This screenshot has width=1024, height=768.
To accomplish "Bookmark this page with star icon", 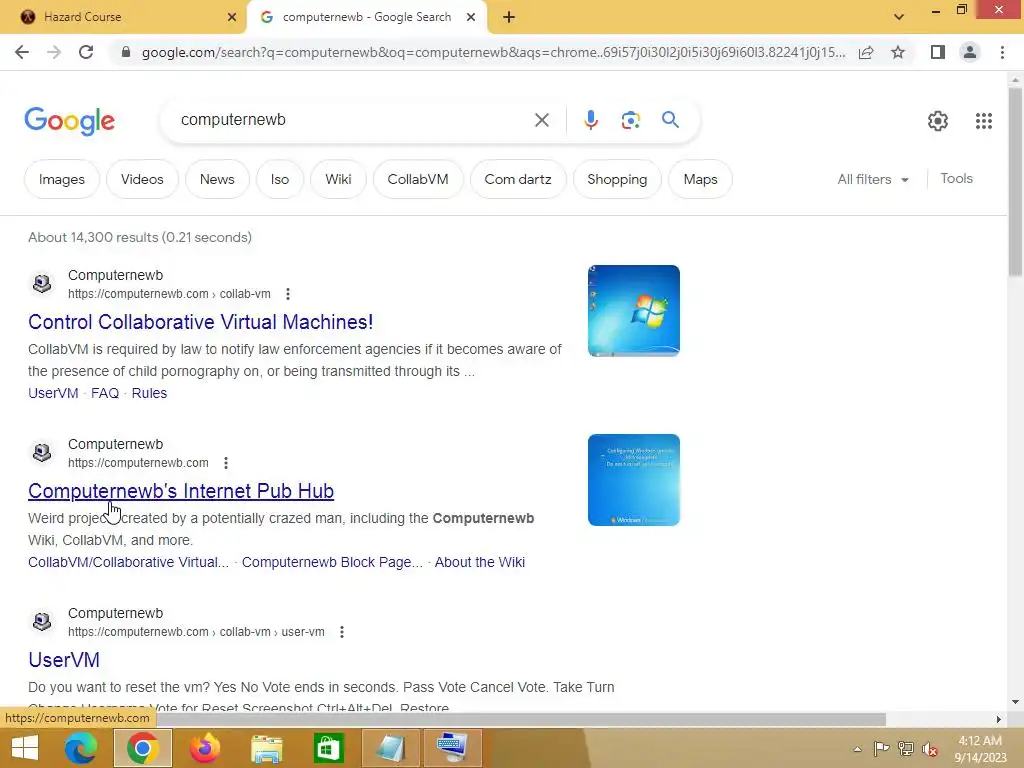I will (898, 52).
